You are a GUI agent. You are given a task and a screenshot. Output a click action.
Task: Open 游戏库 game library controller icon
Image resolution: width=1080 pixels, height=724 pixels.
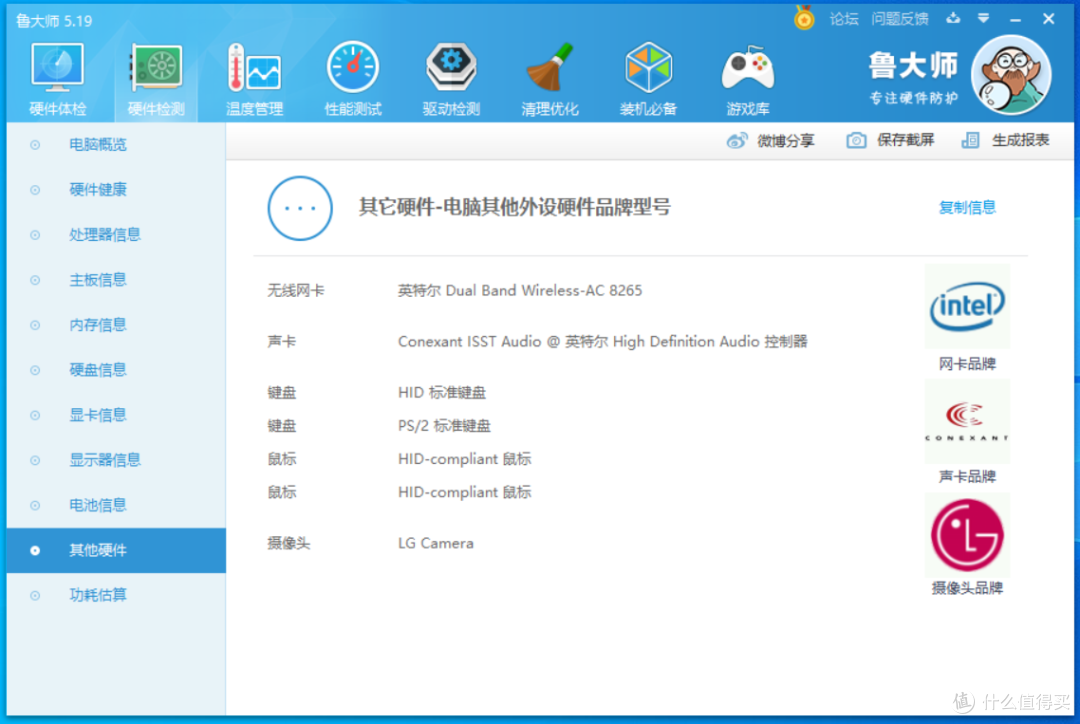click(x=747, y=79)
